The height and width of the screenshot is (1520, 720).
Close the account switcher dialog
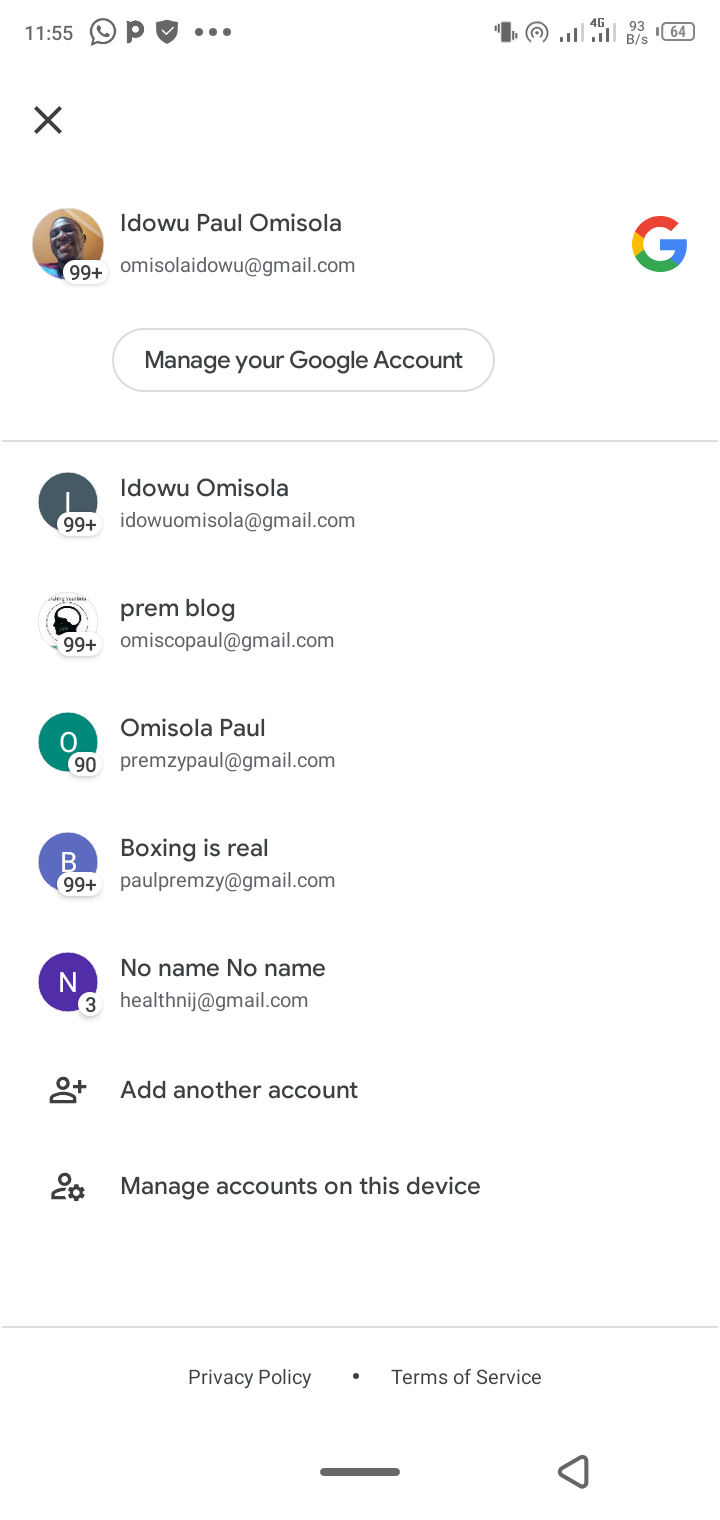[47, 119]
